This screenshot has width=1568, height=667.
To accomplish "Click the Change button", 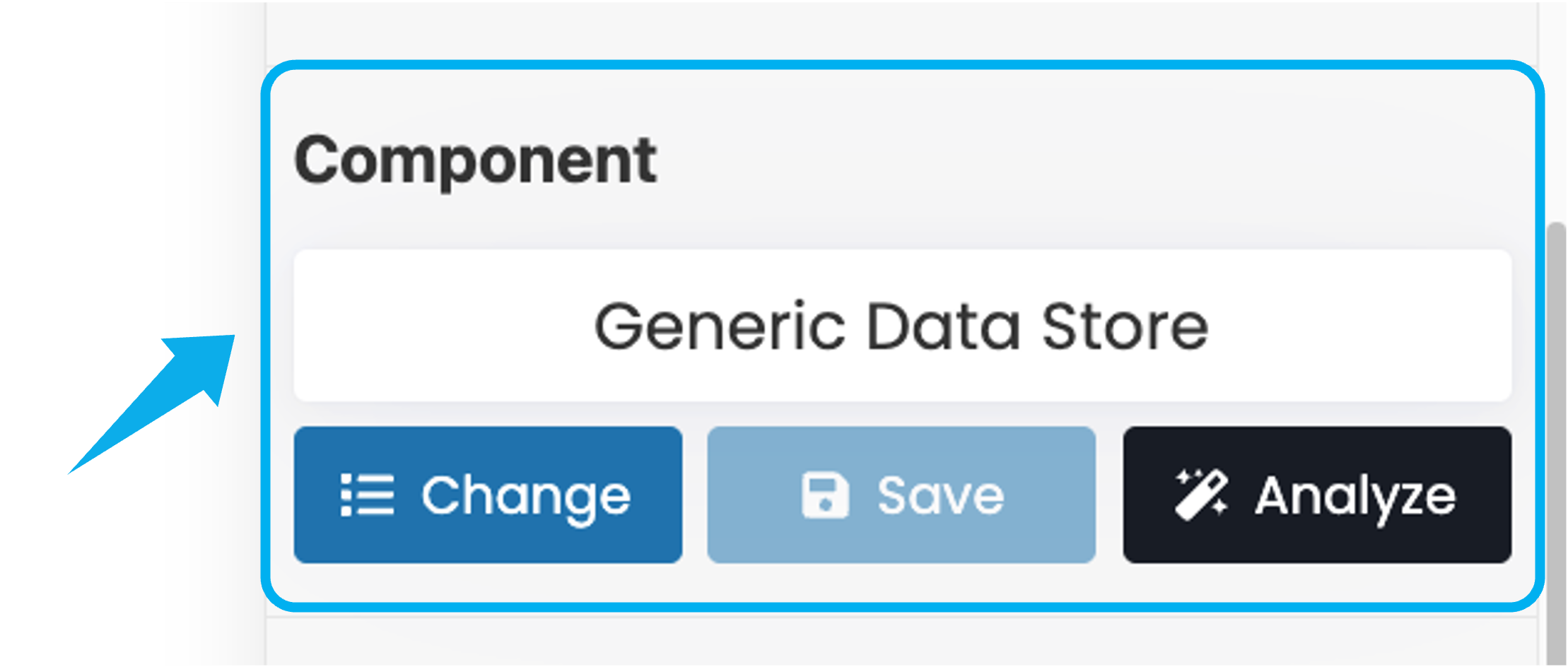I will (x=488, y=495).
